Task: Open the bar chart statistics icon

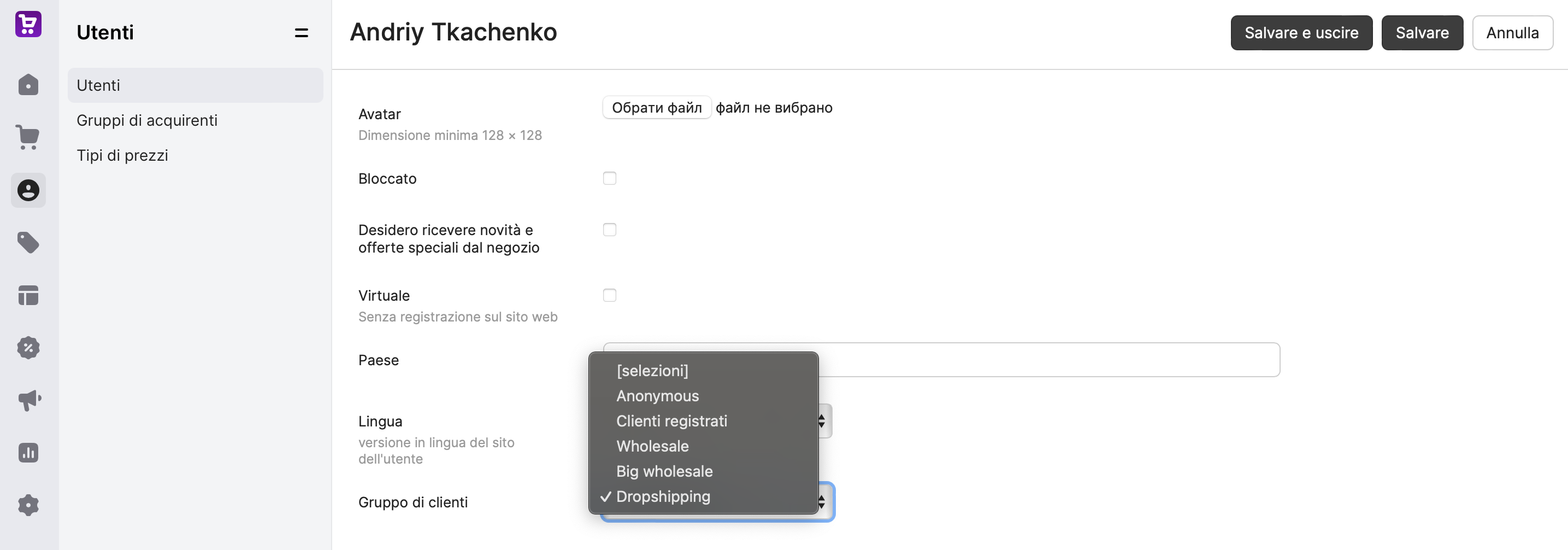Action: tap(28, 453)
